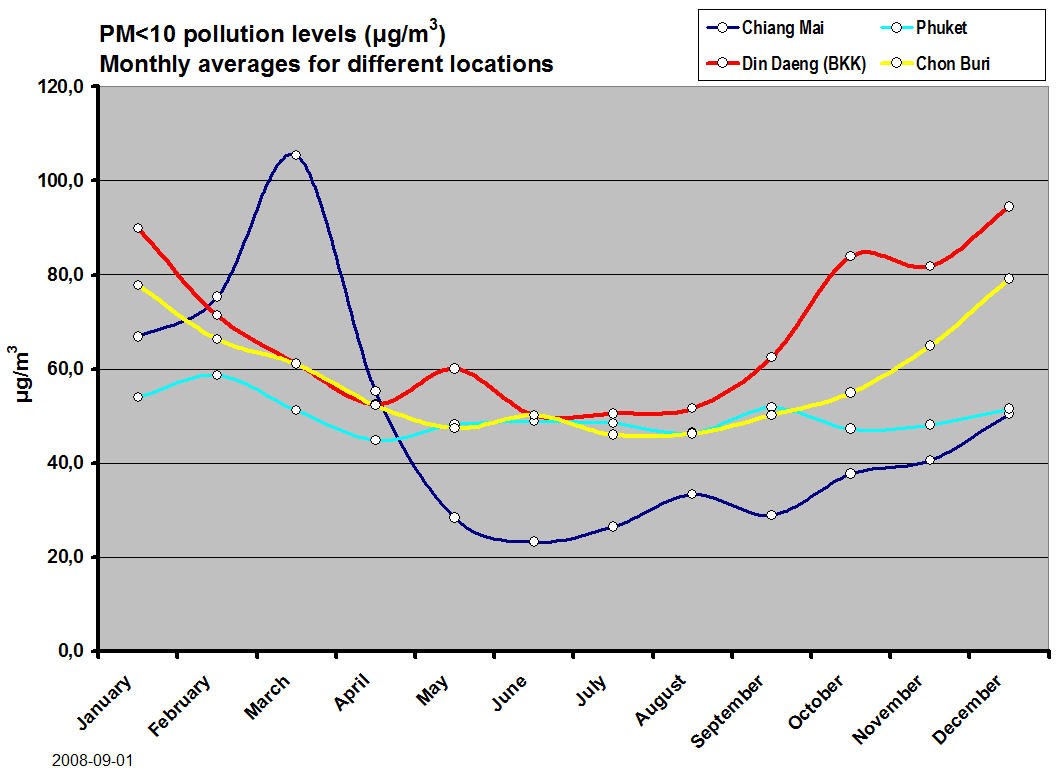Select the vertical axis µg/m³ label

tap(20, 371)
